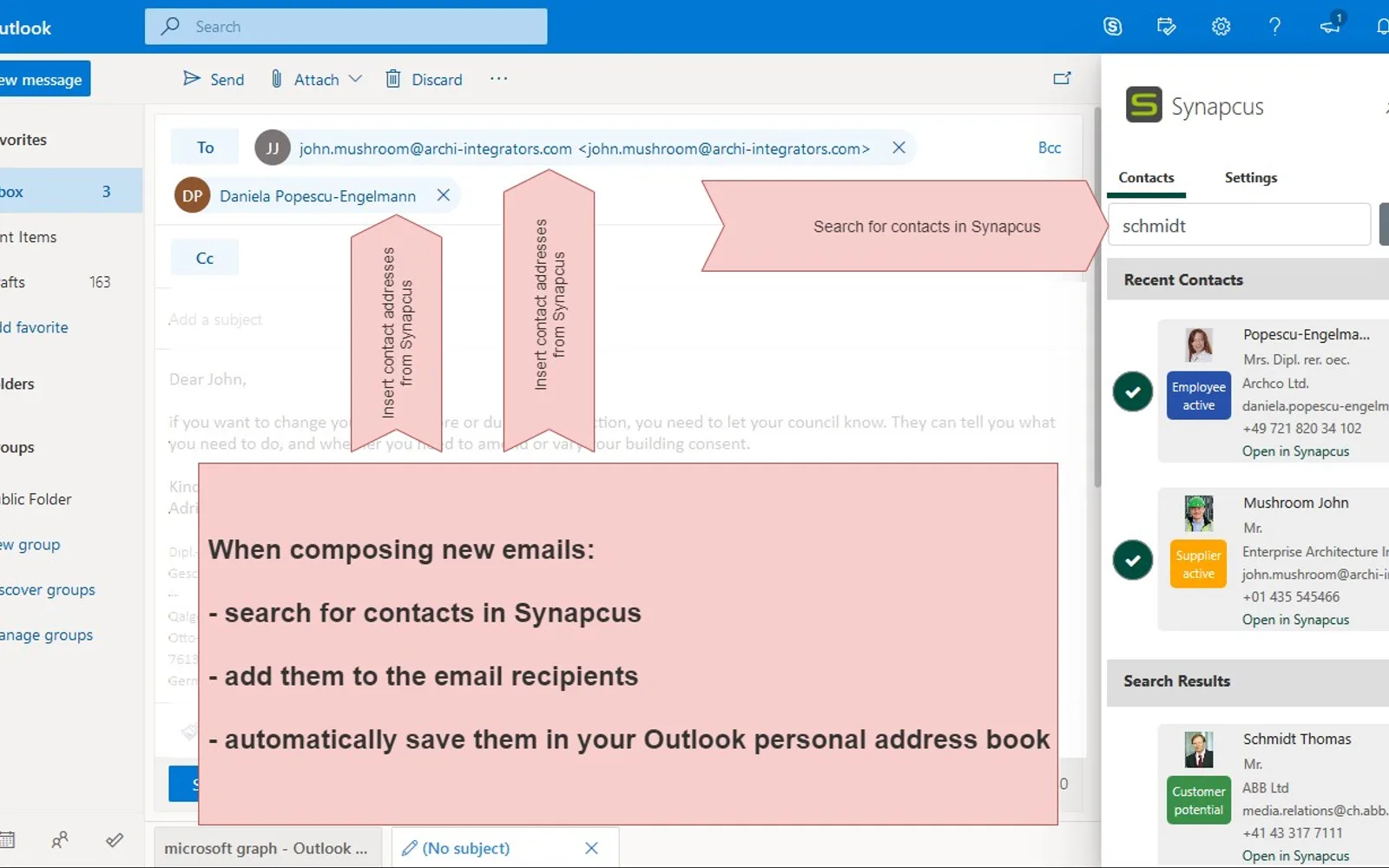This screenshot has height=868, width=1389.
Task: Open Schmidt Thomas in Synapcus
Action: [x=1295, y=856]
